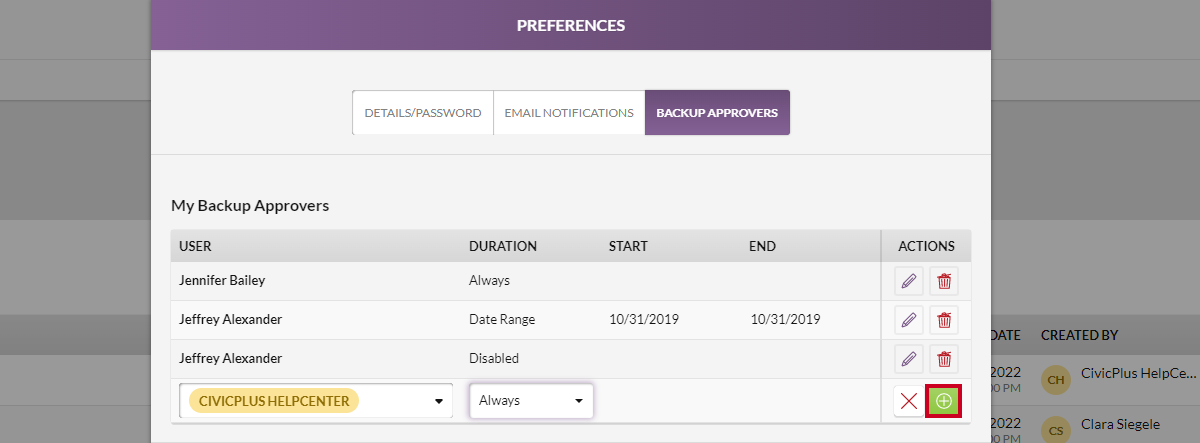Switch to the Details/Password tab
Screen dimensions: 1200x443
coord(423,113)
